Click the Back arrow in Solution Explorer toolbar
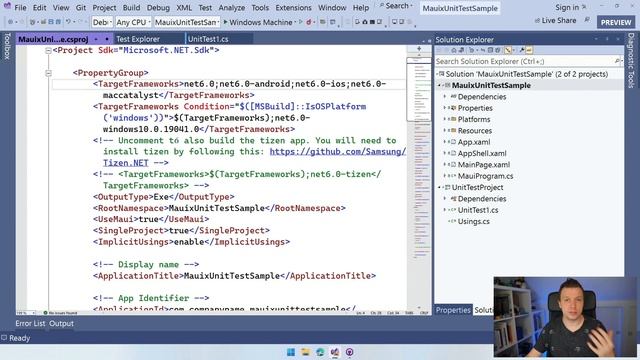 [439, 50]
